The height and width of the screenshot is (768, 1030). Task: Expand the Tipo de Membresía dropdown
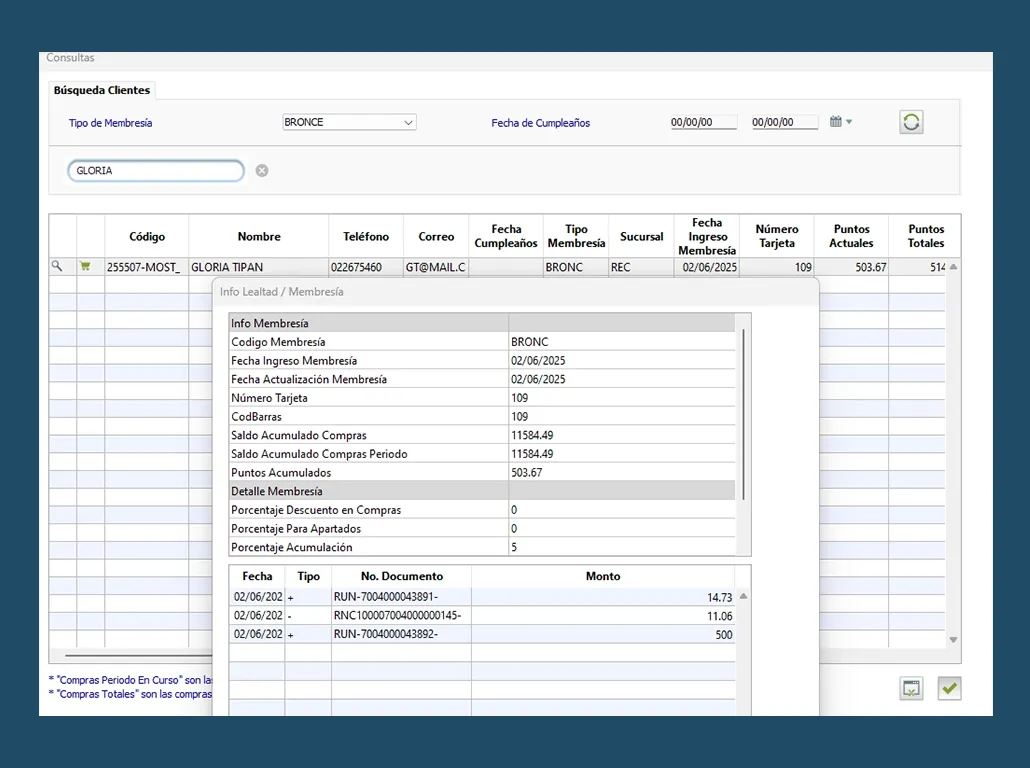tap(408, 123)
